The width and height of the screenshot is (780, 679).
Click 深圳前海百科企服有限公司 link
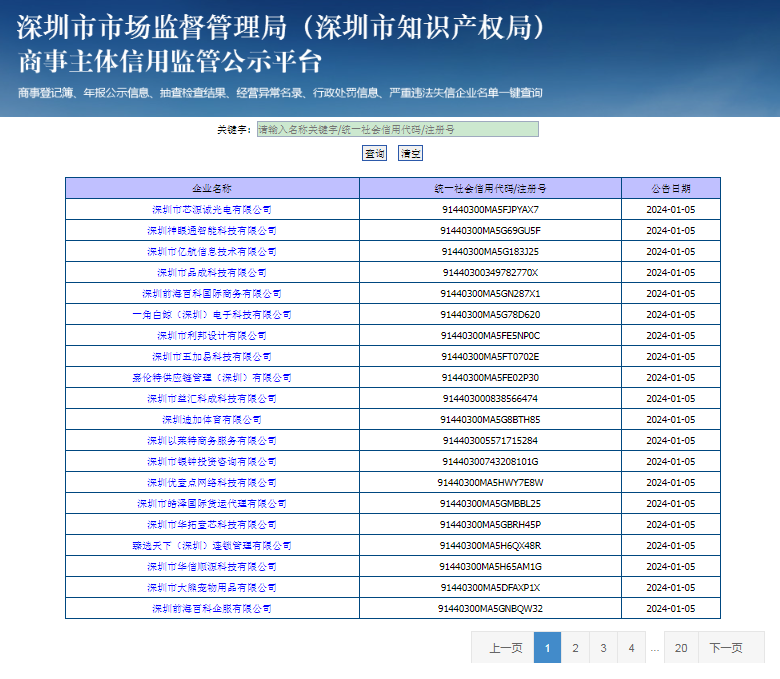(x=212, y=608)
